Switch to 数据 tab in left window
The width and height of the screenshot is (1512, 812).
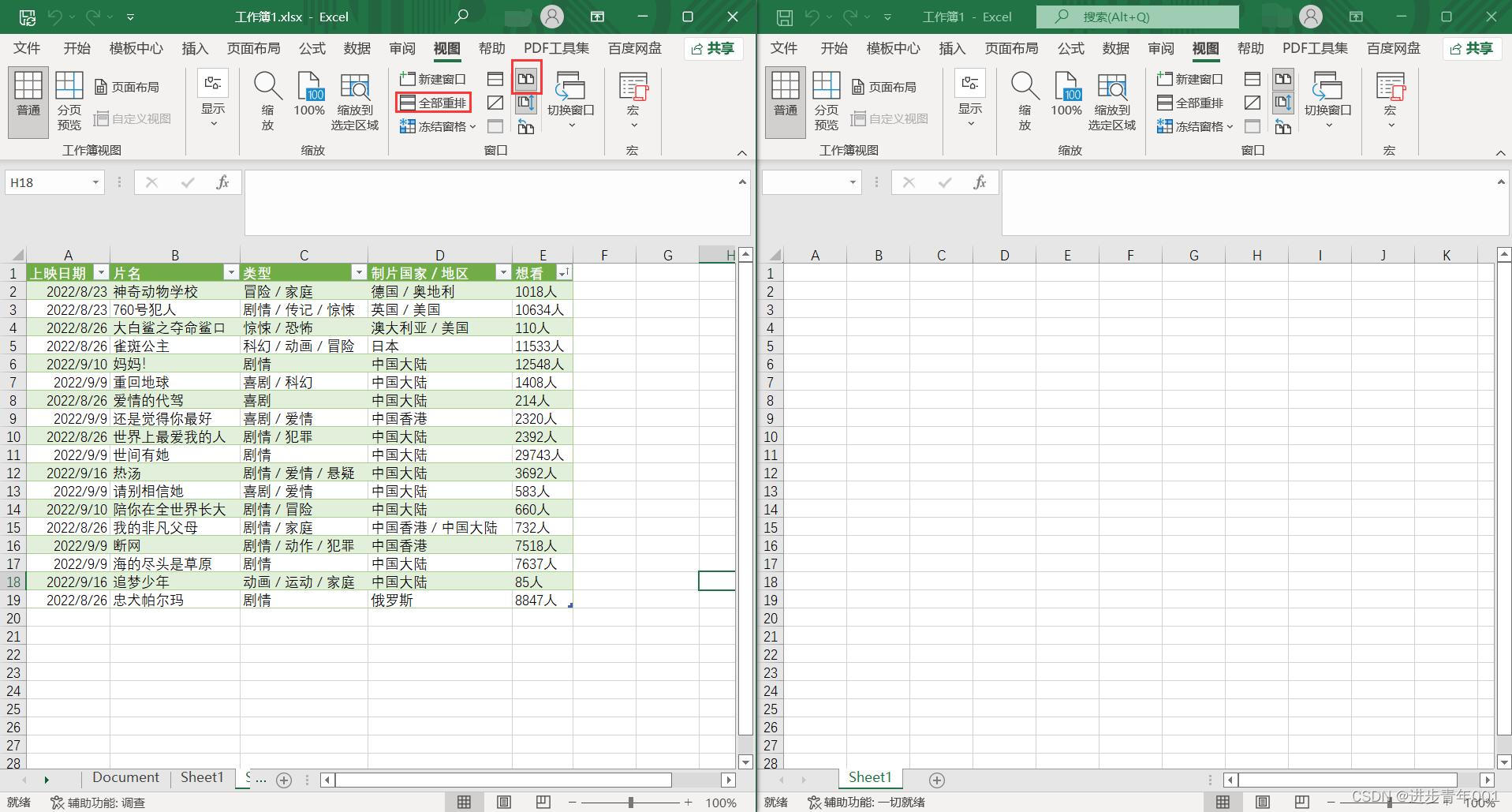[x=357, y=48]
